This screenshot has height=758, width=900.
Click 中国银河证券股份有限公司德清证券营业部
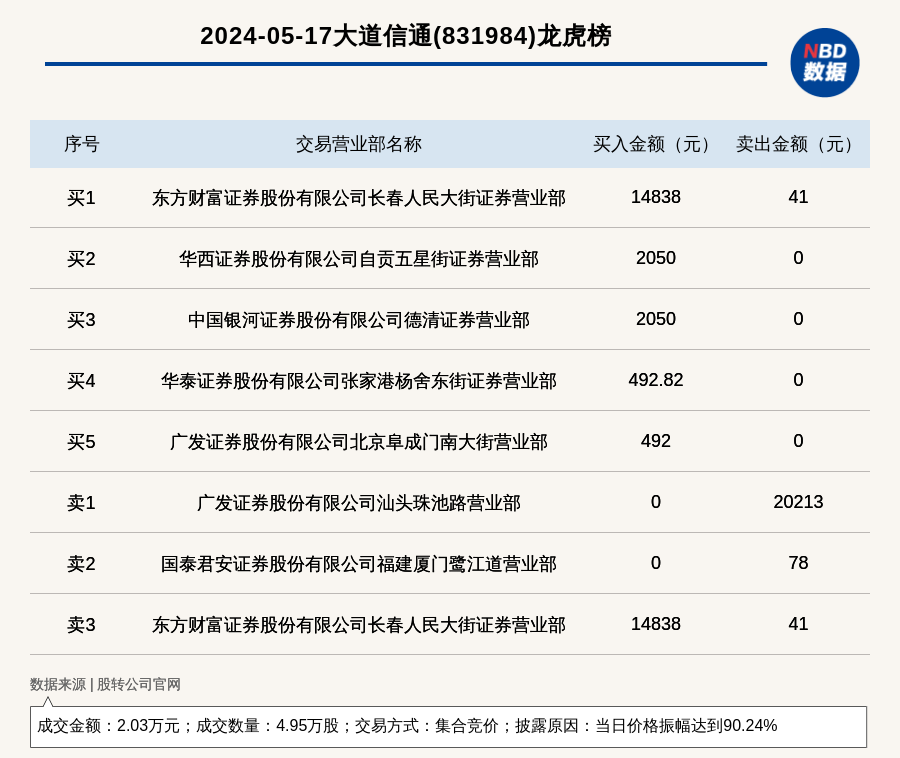click(359, 320)
